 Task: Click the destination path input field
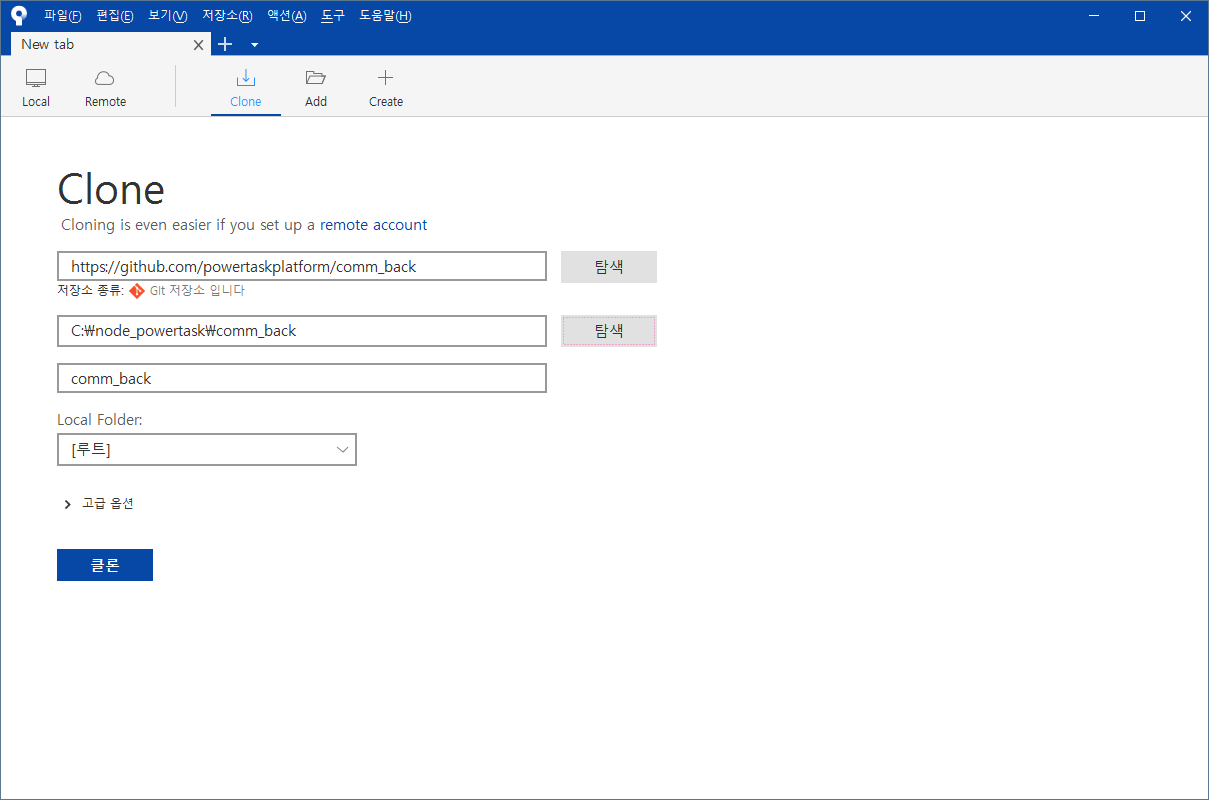point(302,331)
